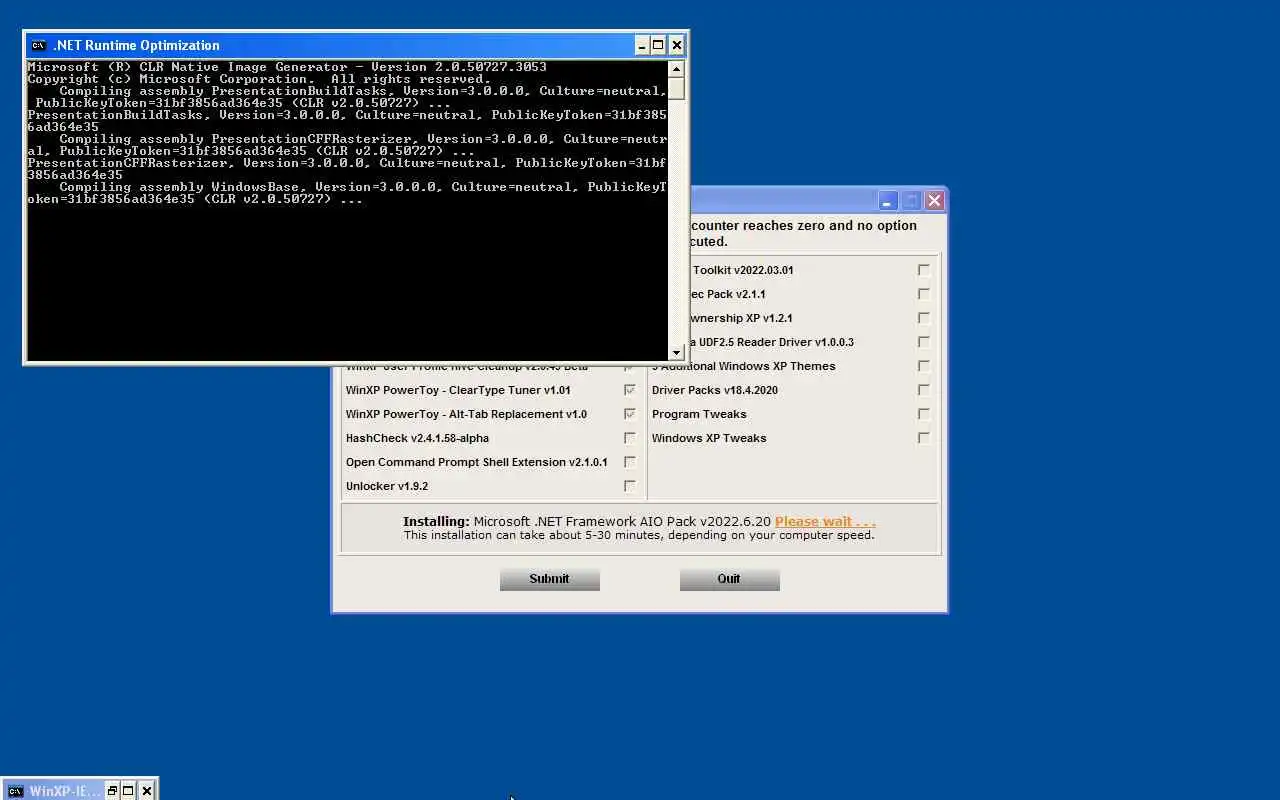The image size is (1280, 800).
Task: Click console line 'Compiling assembly WindowsBase'
Action: (363, 187)
